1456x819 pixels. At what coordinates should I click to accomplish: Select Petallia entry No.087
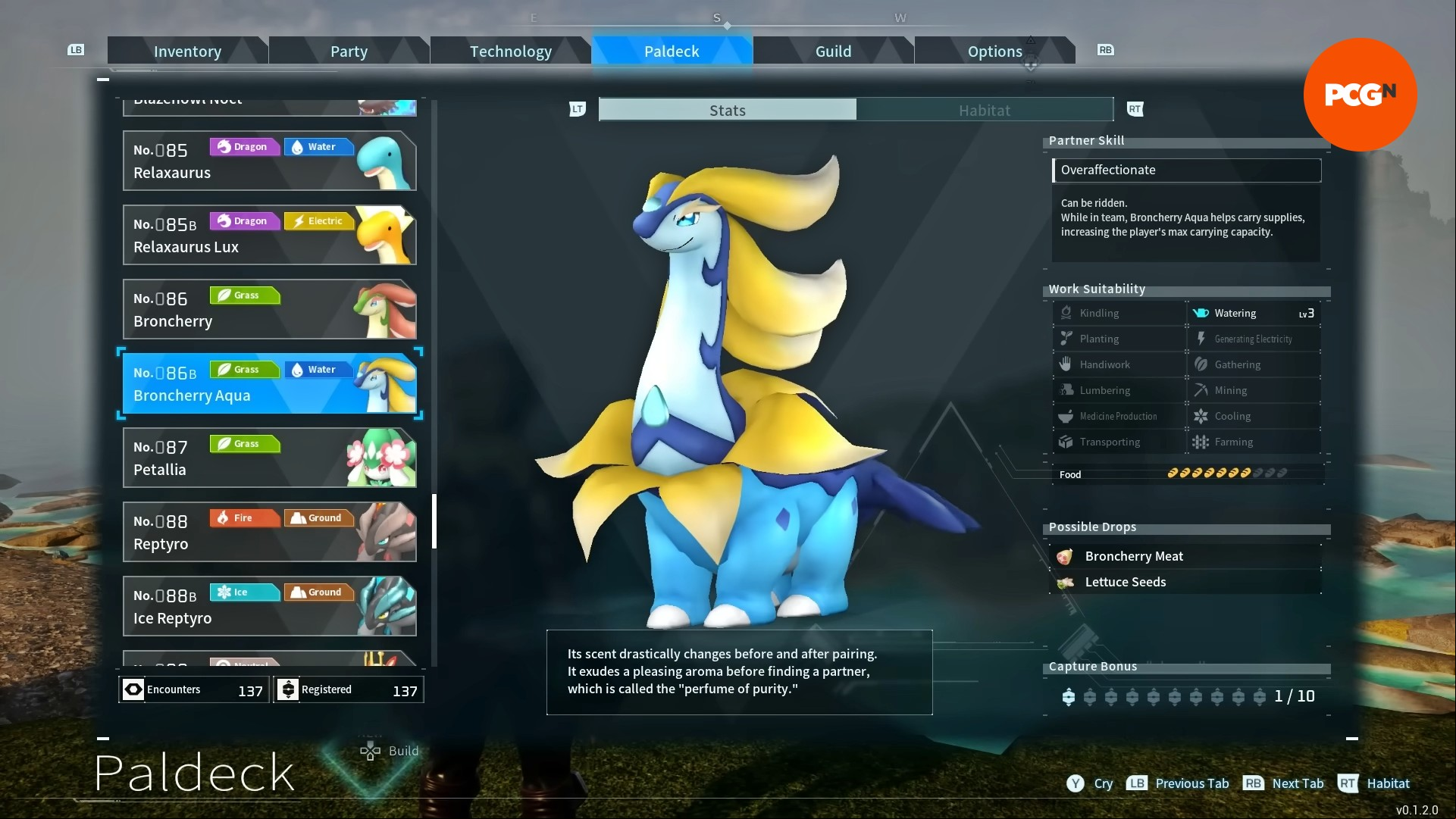point(270,458)
